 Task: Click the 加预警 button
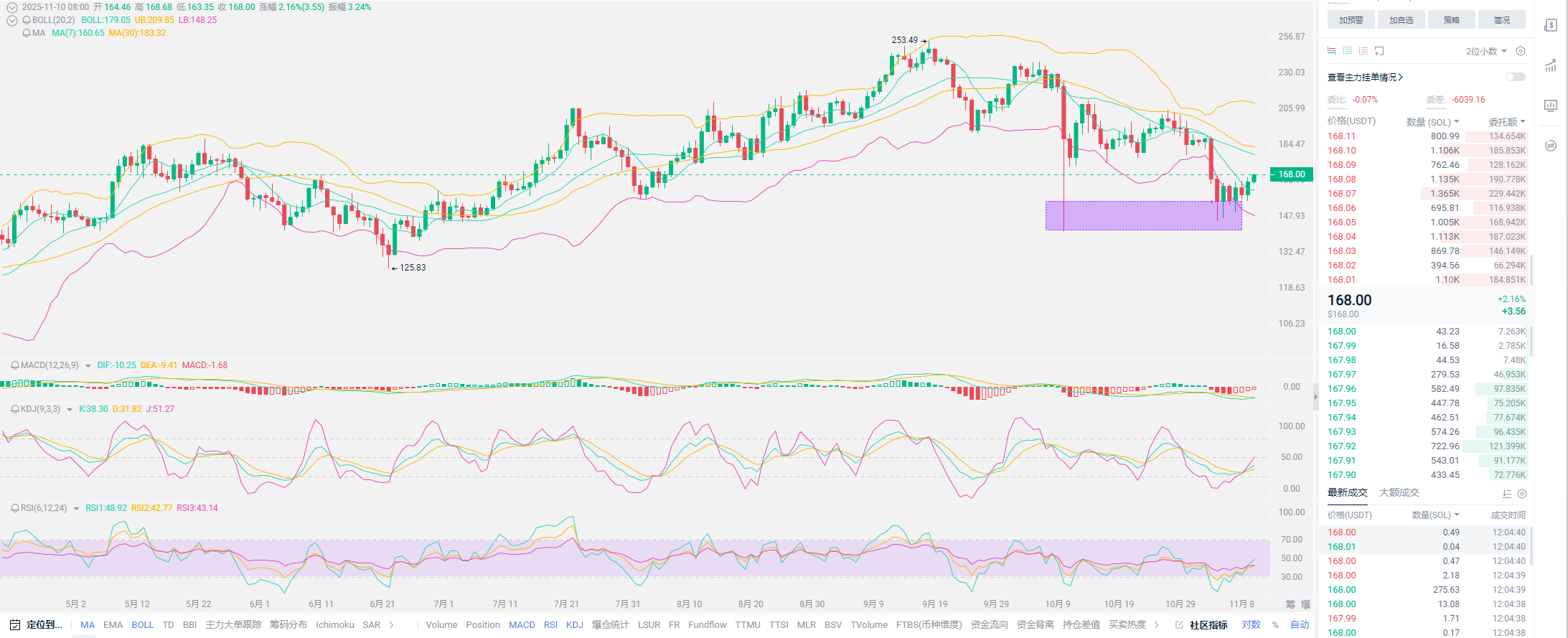pos(1351,20)
